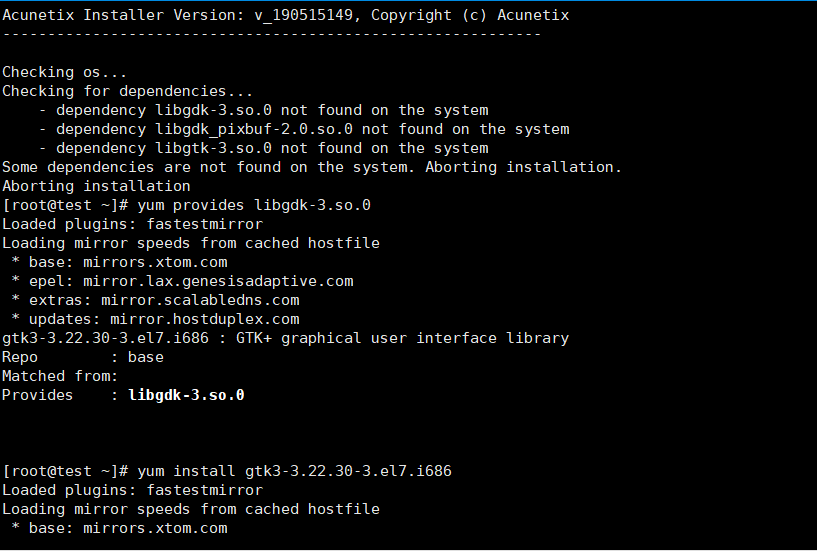The image size is (817, 551).
Task: Click the libgdk_pixbuf-2.0.so.0 dependency line
Action: tap(305, 129)
